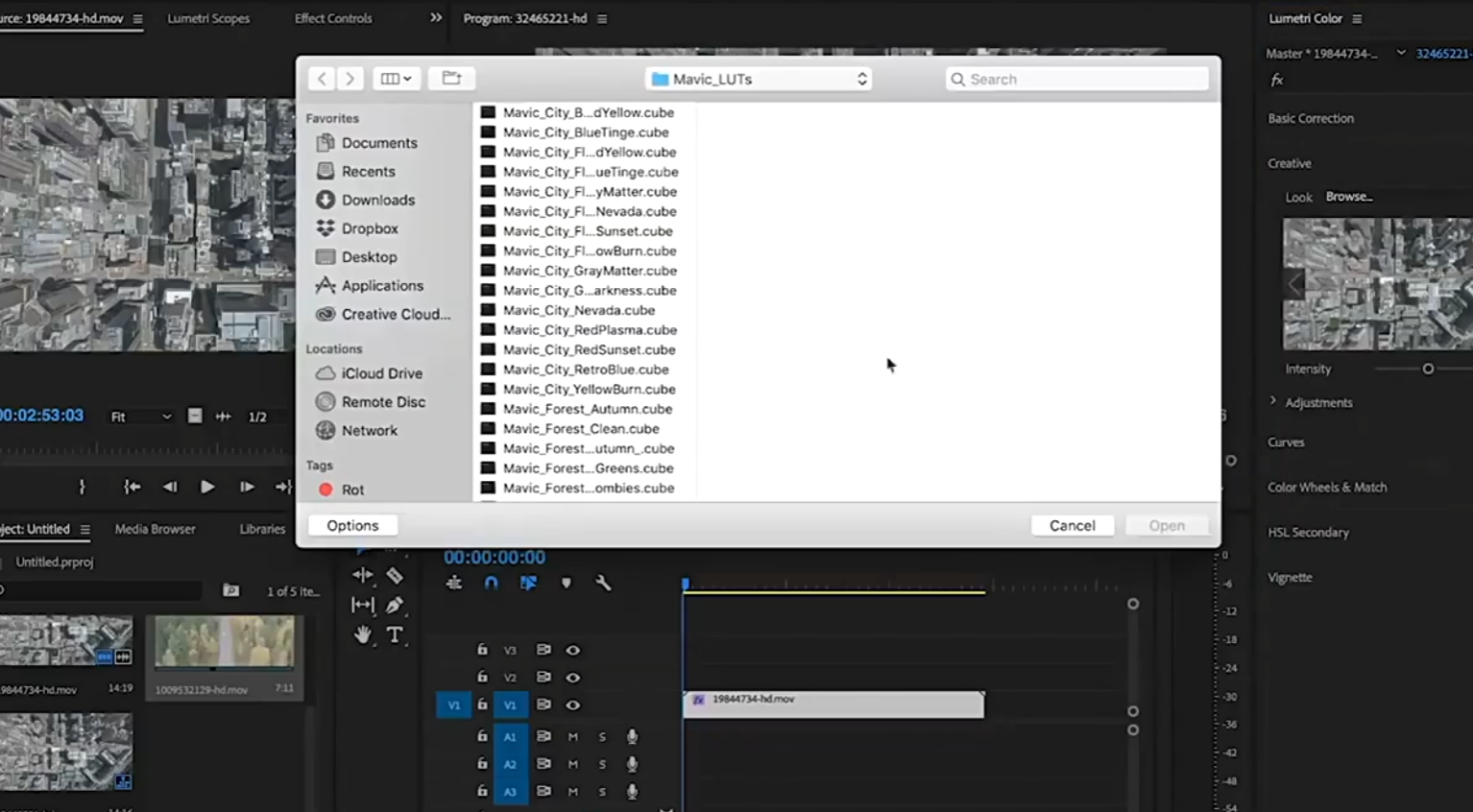Open view options column dropdown

(396, 79)
